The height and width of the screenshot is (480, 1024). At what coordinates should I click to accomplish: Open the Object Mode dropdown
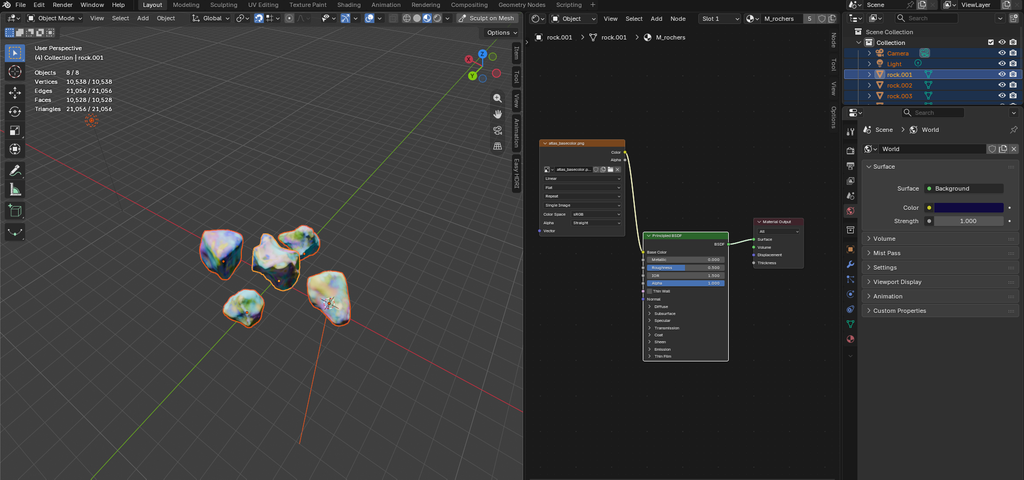[56, 18]
